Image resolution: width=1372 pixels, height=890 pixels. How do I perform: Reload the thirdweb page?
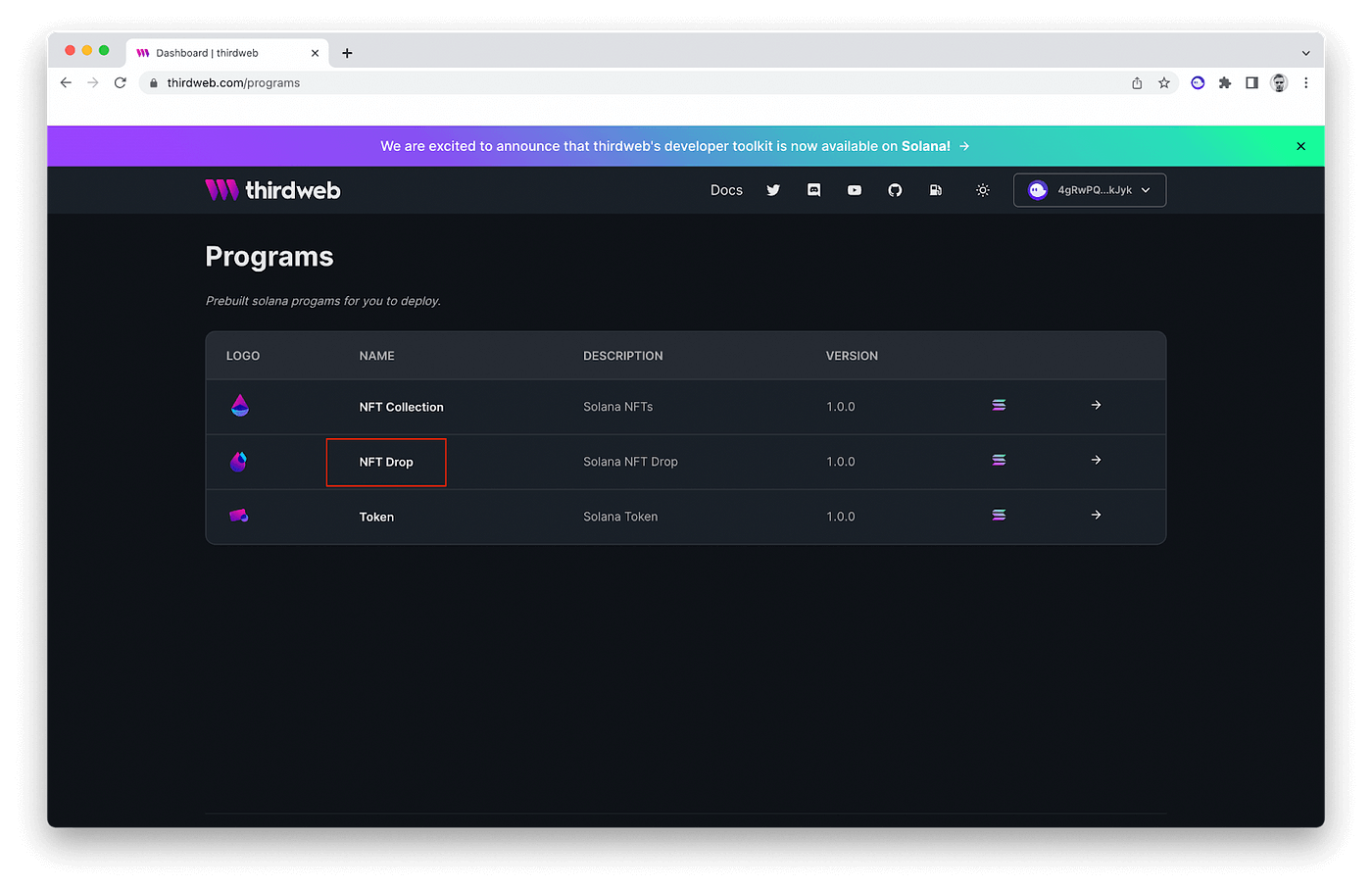point(121,83)
